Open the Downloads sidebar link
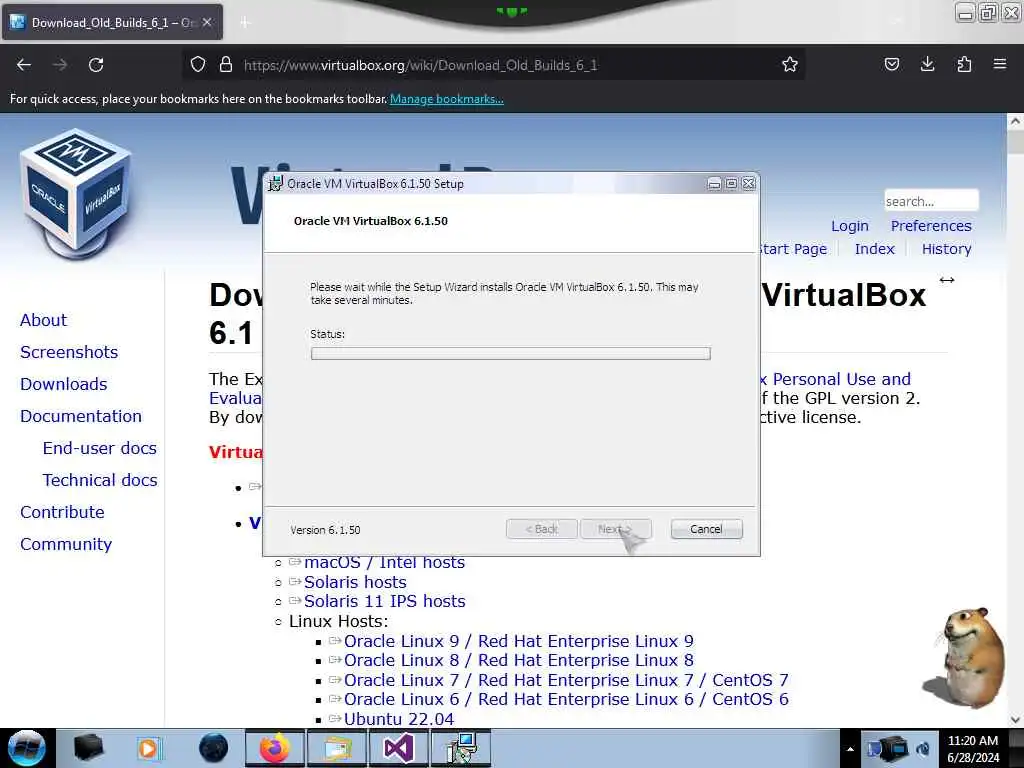This screenshot has width=1024, height=768. pos(63,384)
